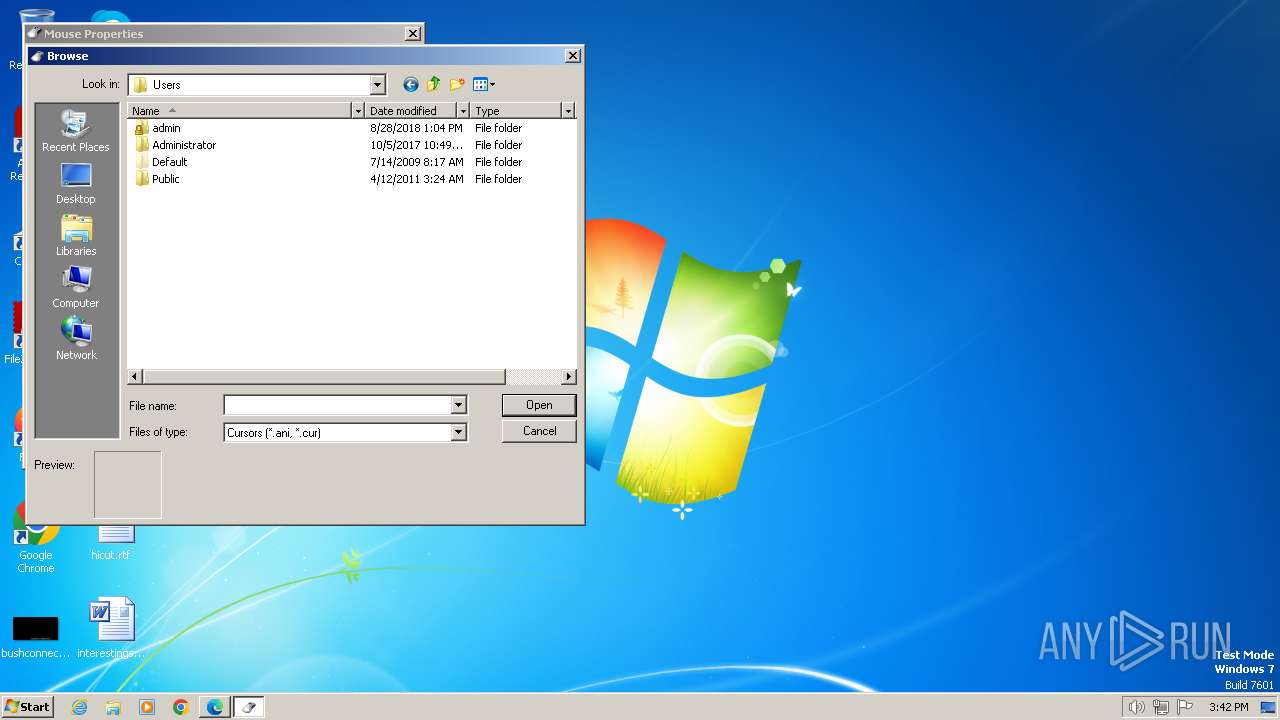Image resolution: width=1280 pixels, height=720 pixels.
Task: Close the Mouse Properties window
Action: (x=413, y=34)
